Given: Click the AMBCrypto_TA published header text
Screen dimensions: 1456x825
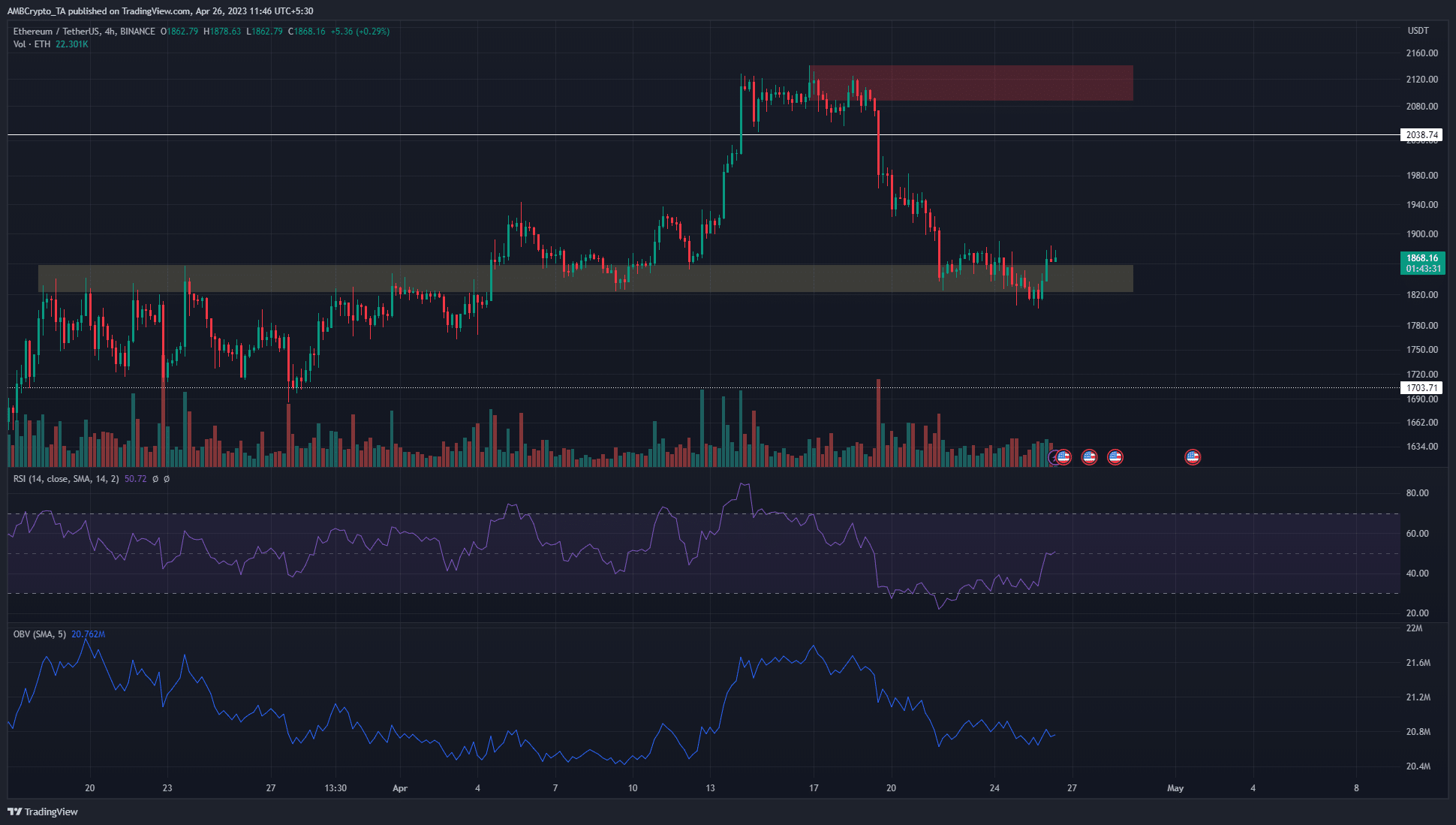Looking at the screenshot, I should click(x=161, y=11).
